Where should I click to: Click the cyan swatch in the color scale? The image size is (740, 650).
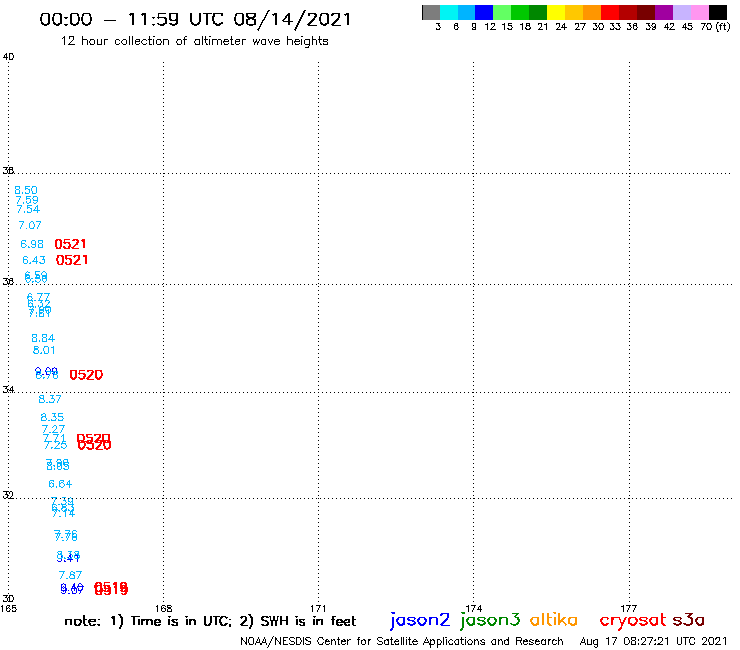tap(449, 12)
